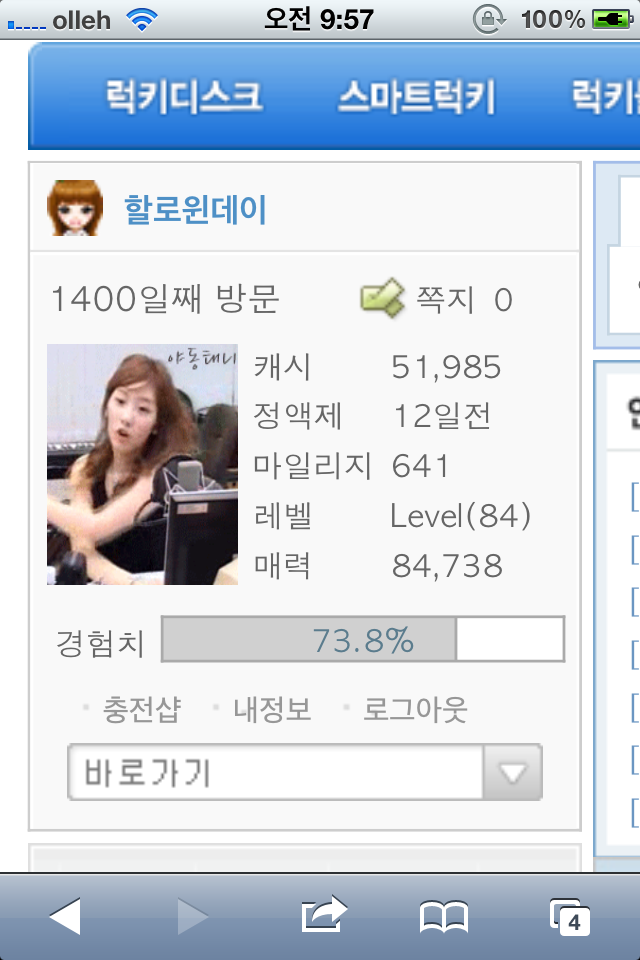The height and width of the screenshot is (960, 640).
Task: Switch to the 스마트럭키 tab
Action: tap(416, 97)
